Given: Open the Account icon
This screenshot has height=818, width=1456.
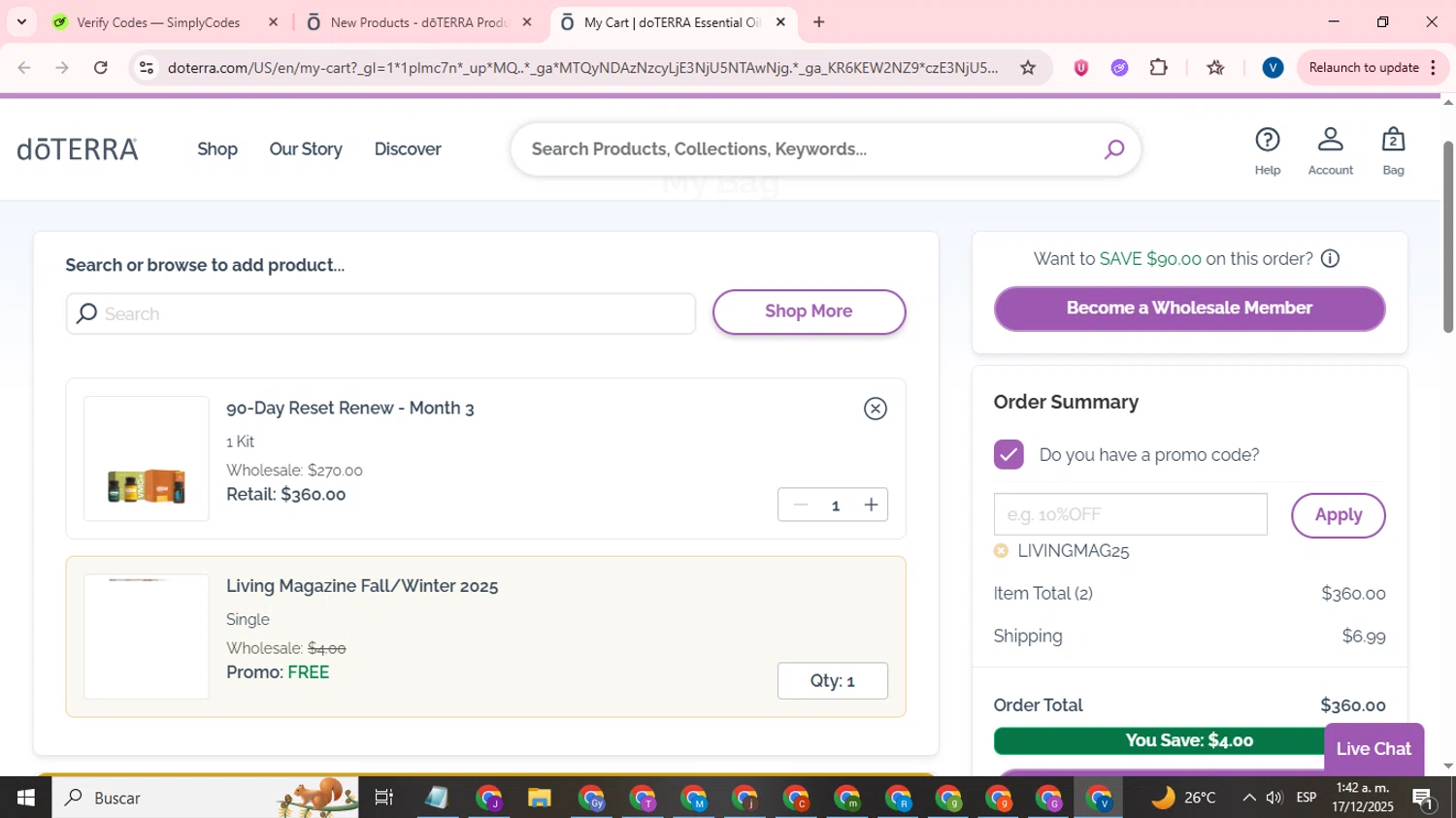Looking at the screenshot, I should 1330,150.
